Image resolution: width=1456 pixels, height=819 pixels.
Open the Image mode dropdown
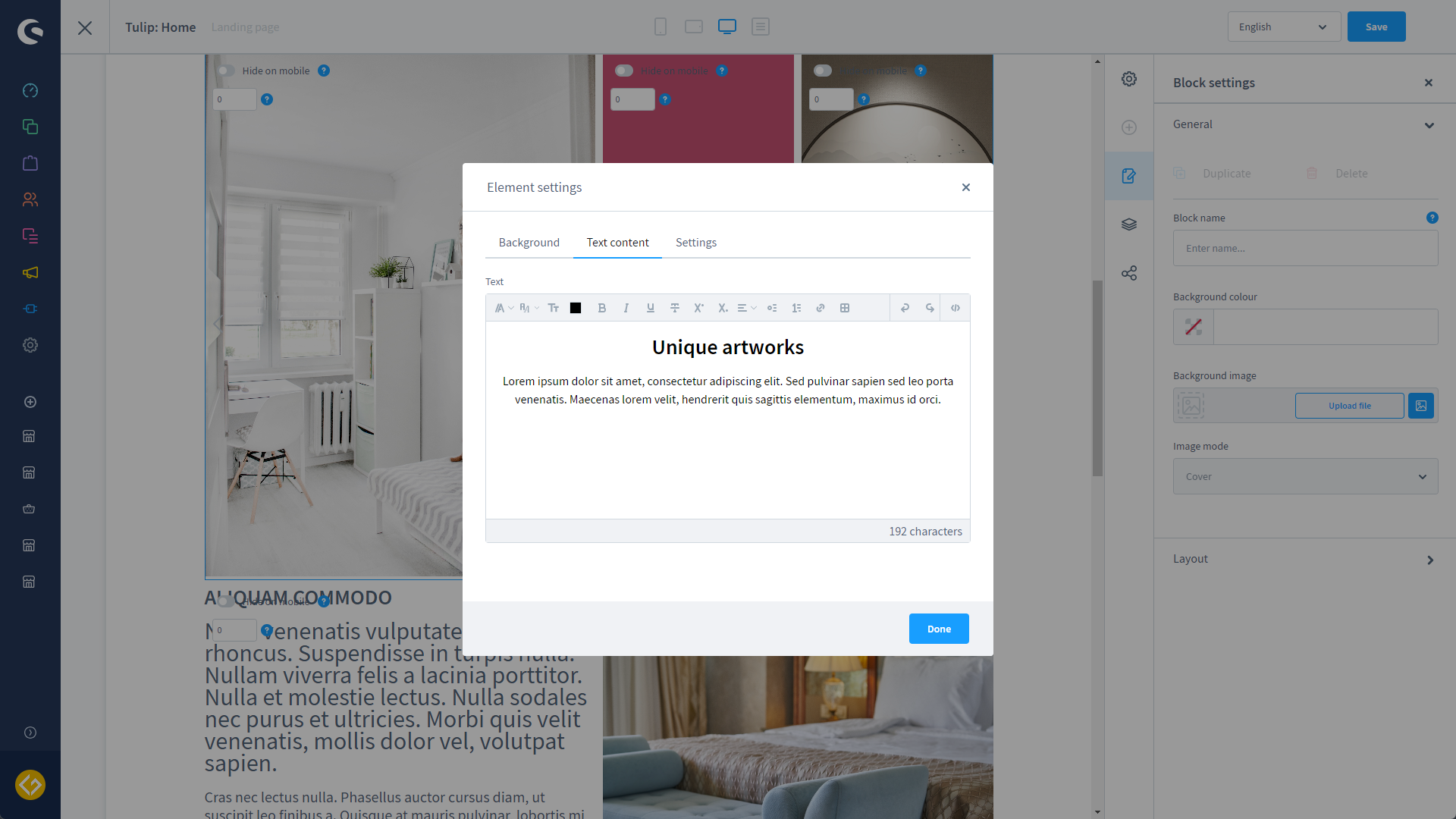[x=1305, y=476]
